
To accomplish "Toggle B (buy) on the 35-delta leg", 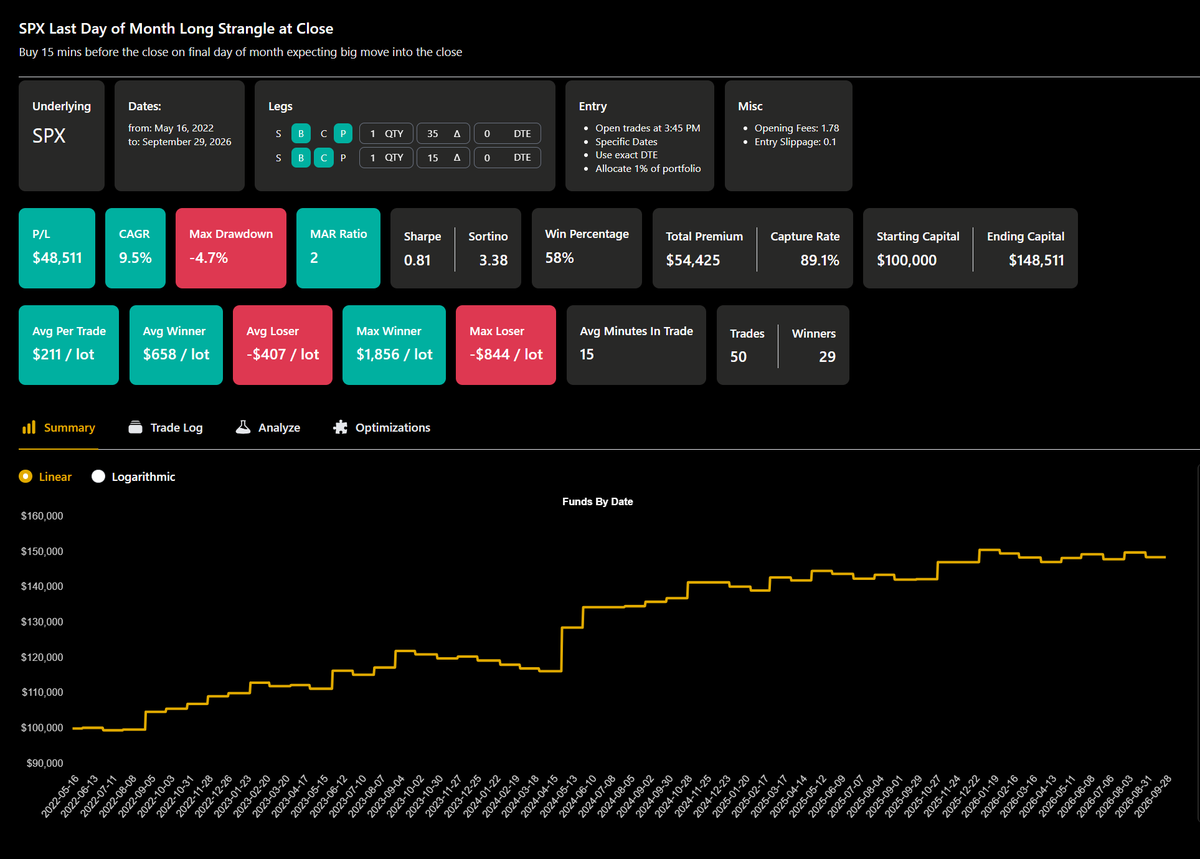I will [301, 133].
